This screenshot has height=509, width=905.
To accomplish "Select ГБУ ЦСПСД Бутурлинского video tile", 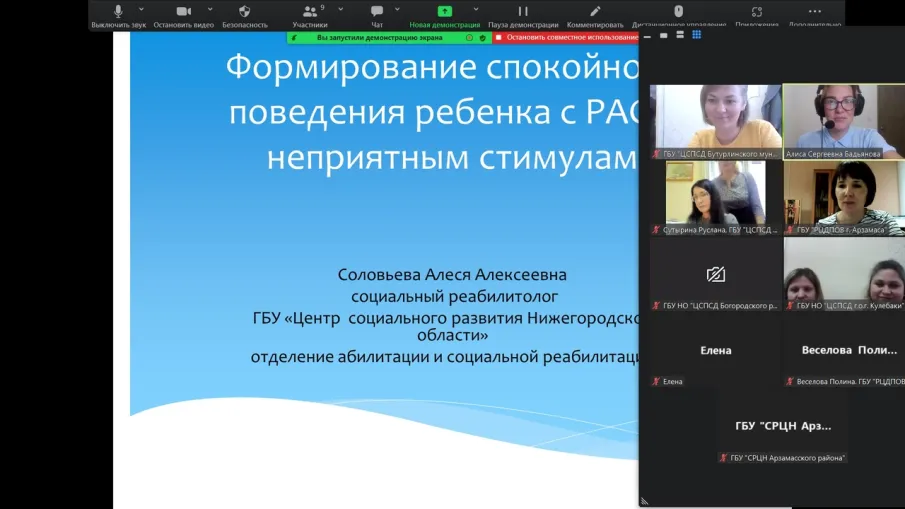I will click(716, 122).
